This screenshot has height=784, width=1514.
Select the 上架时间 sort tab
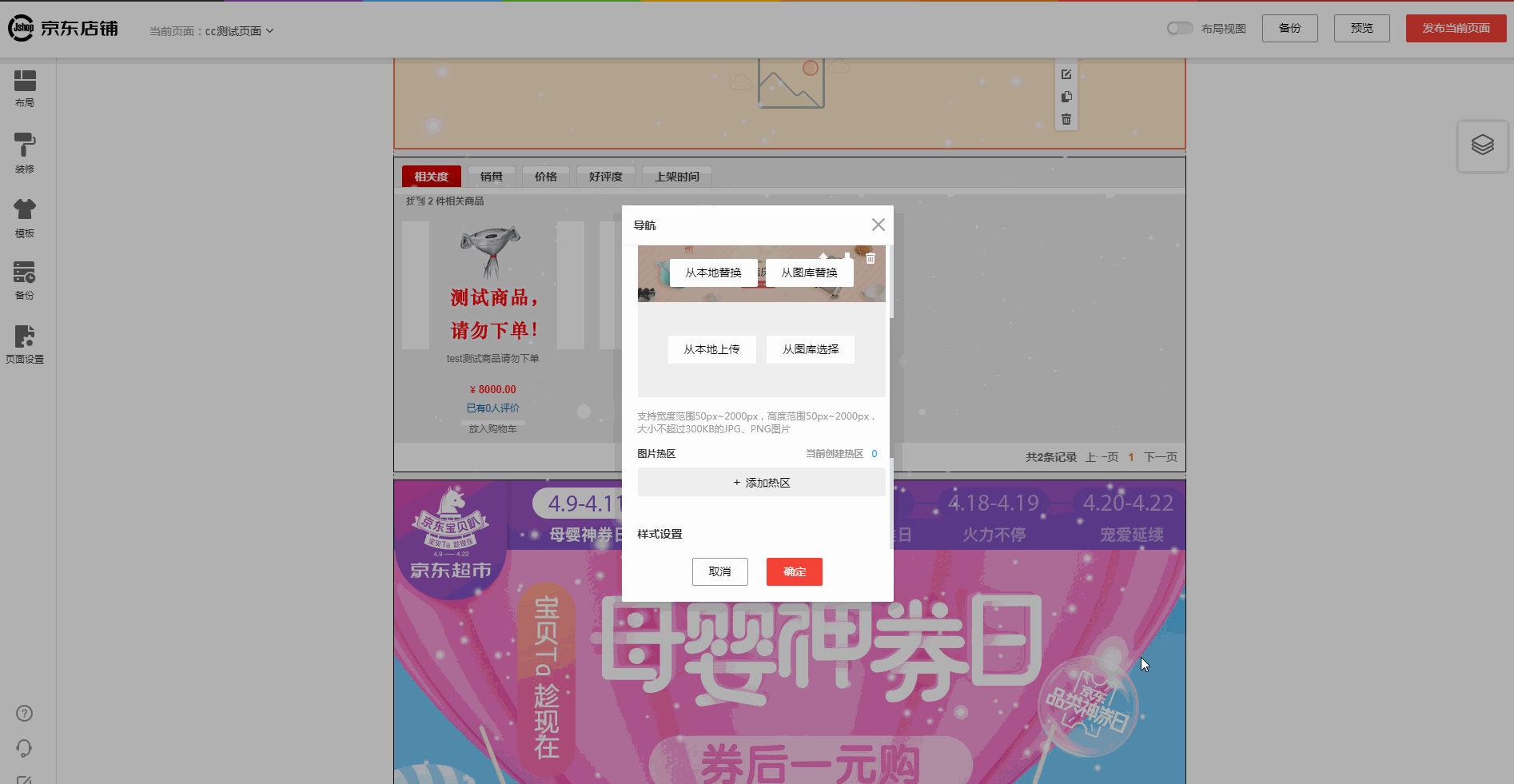point(677,177)
